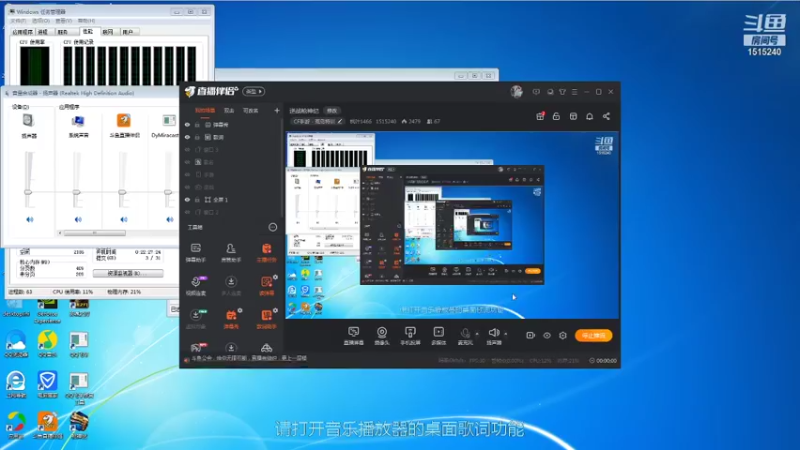
Task: Mute the 扬声器 device in volume mixer
Action: coord(30,219)
